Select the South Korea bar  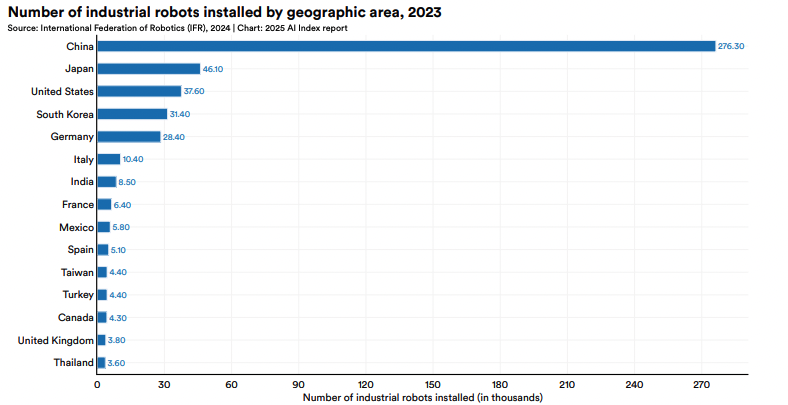pos(132,114)
